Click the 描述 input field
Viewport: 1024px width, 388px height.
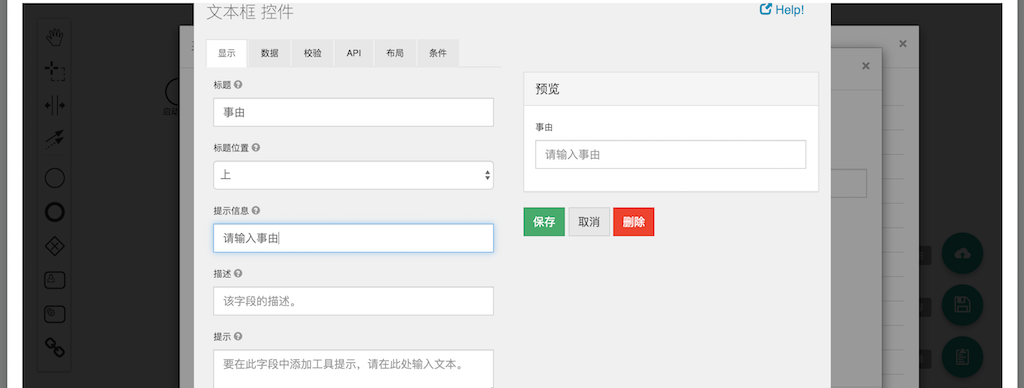[353, 301]
